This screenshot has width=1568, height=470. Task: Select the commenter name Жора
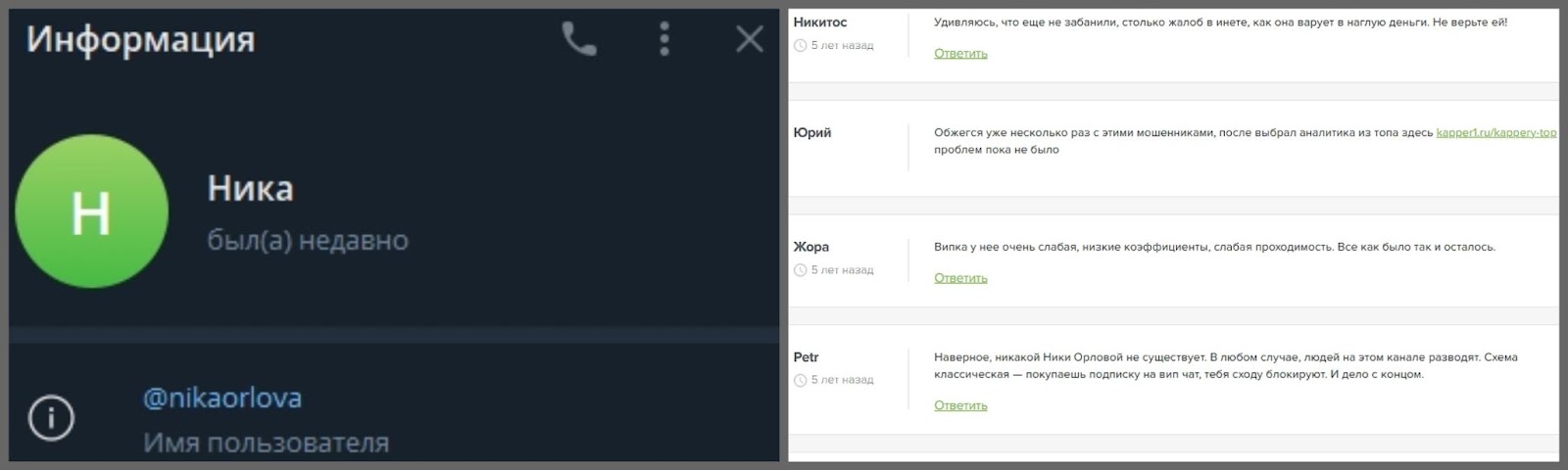tap(810, 247)
